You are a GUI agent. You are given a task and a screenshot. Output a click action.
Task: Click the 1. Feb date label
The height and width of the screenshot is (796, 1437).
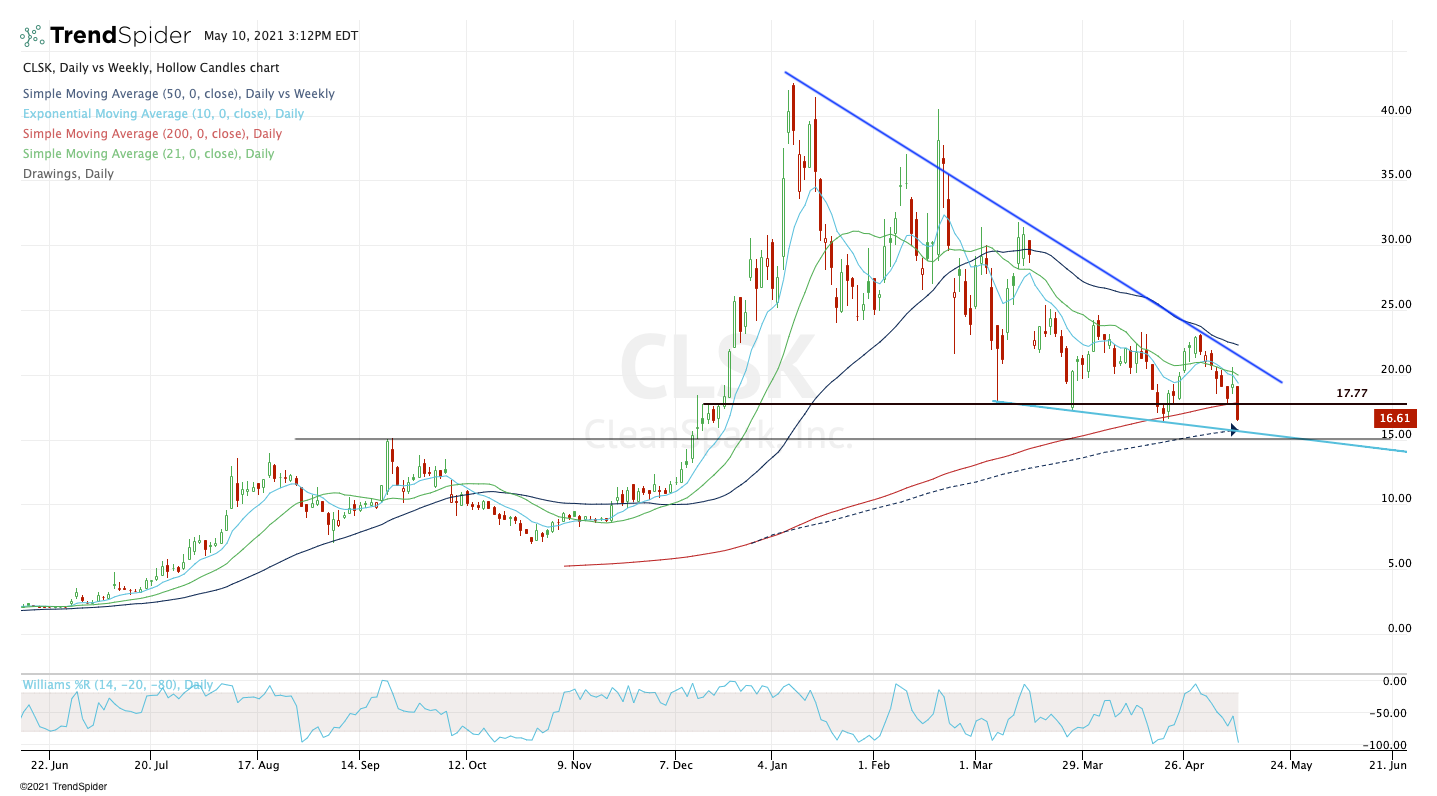pyautogui.click(x=873, y=766)
